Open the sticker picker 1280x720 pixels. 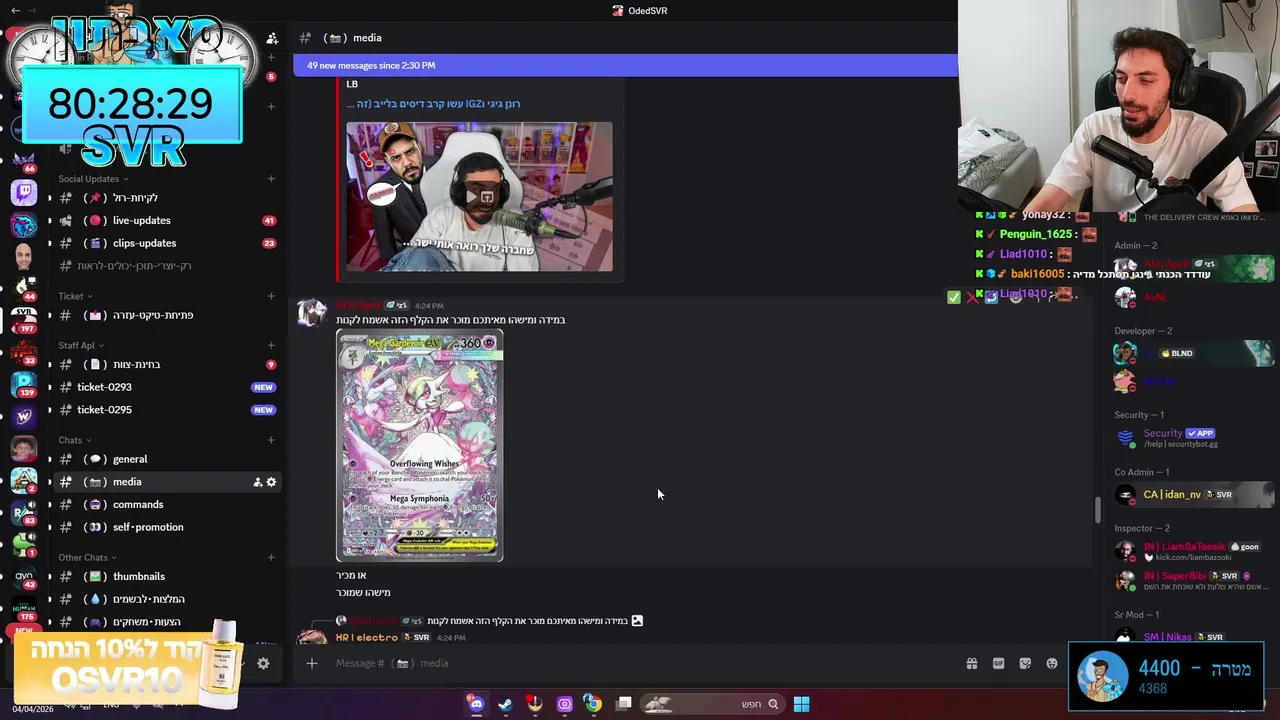coord(1025,663)
